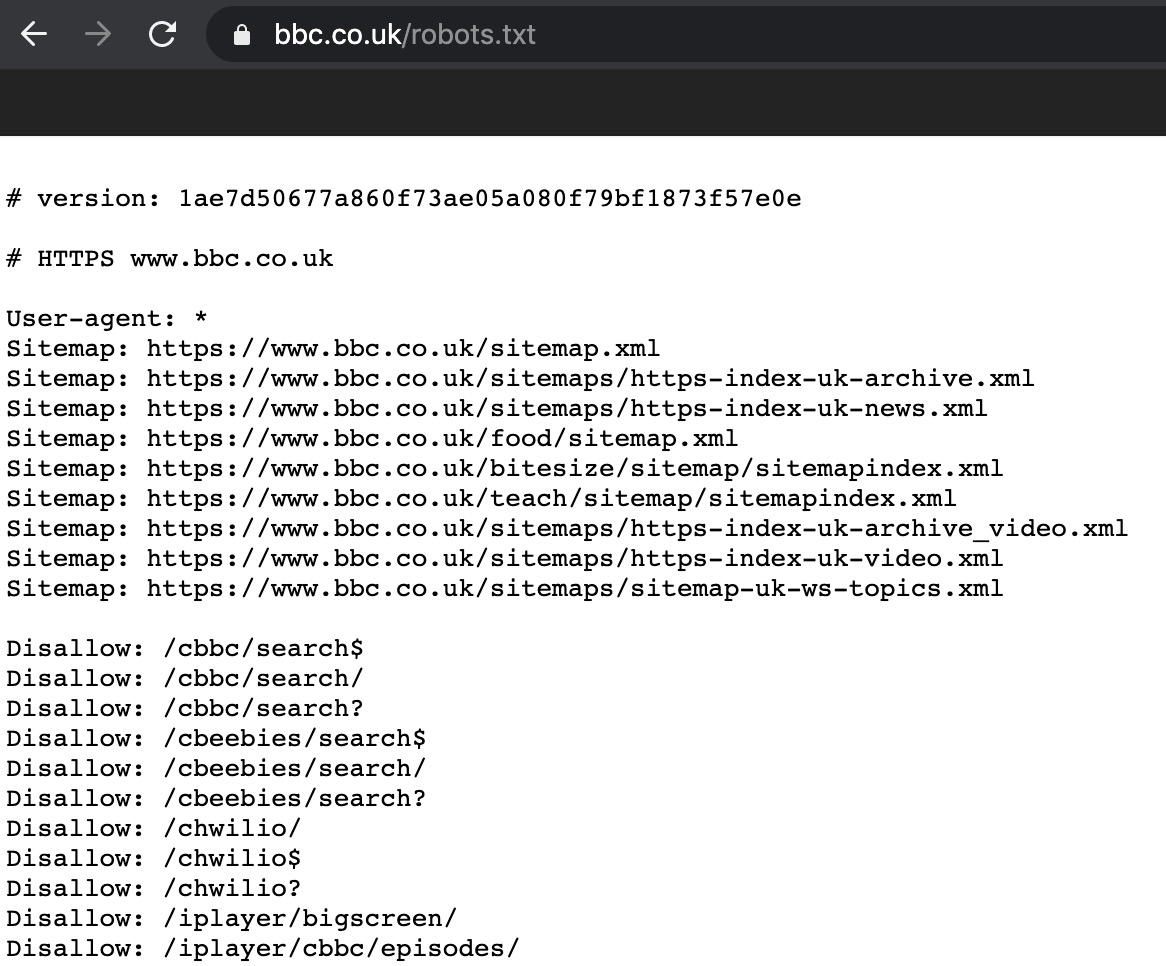Click 'Disallow: /cbeebies/search?' line
Screen dimensions: 1166x966
(x=216, y=799)
